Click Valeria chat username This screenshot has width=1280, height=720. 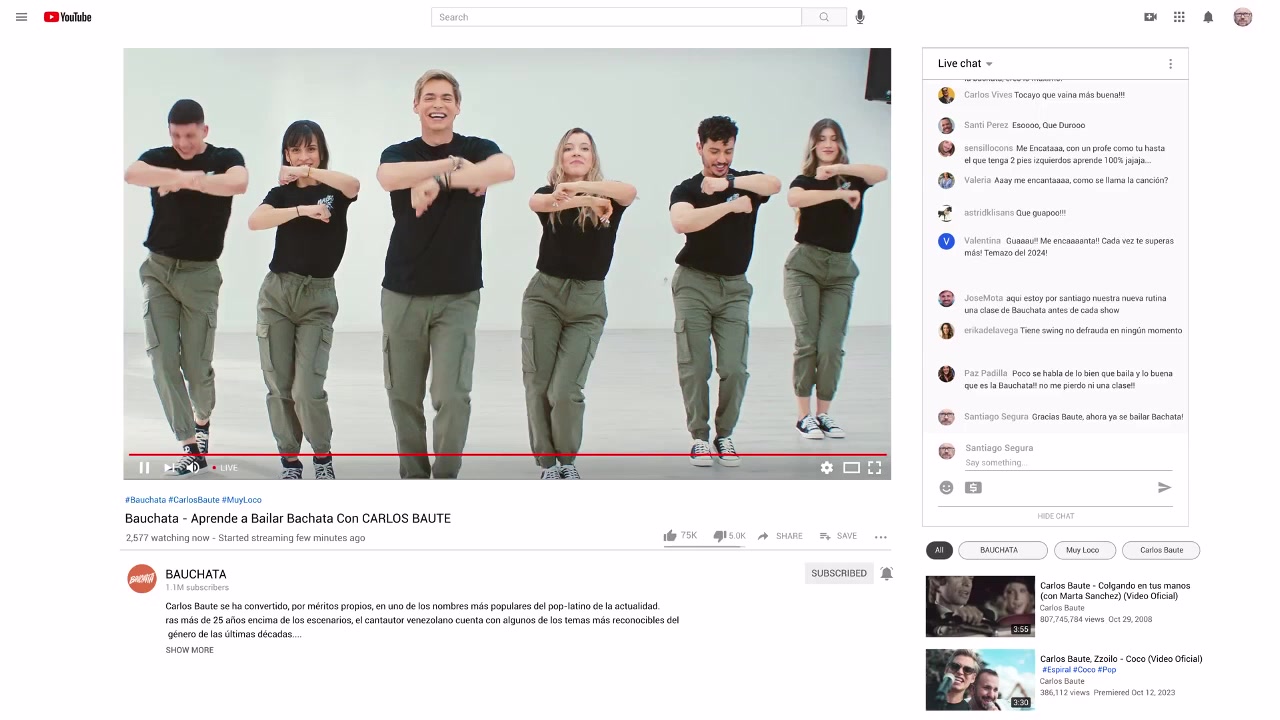click(978, 180)
